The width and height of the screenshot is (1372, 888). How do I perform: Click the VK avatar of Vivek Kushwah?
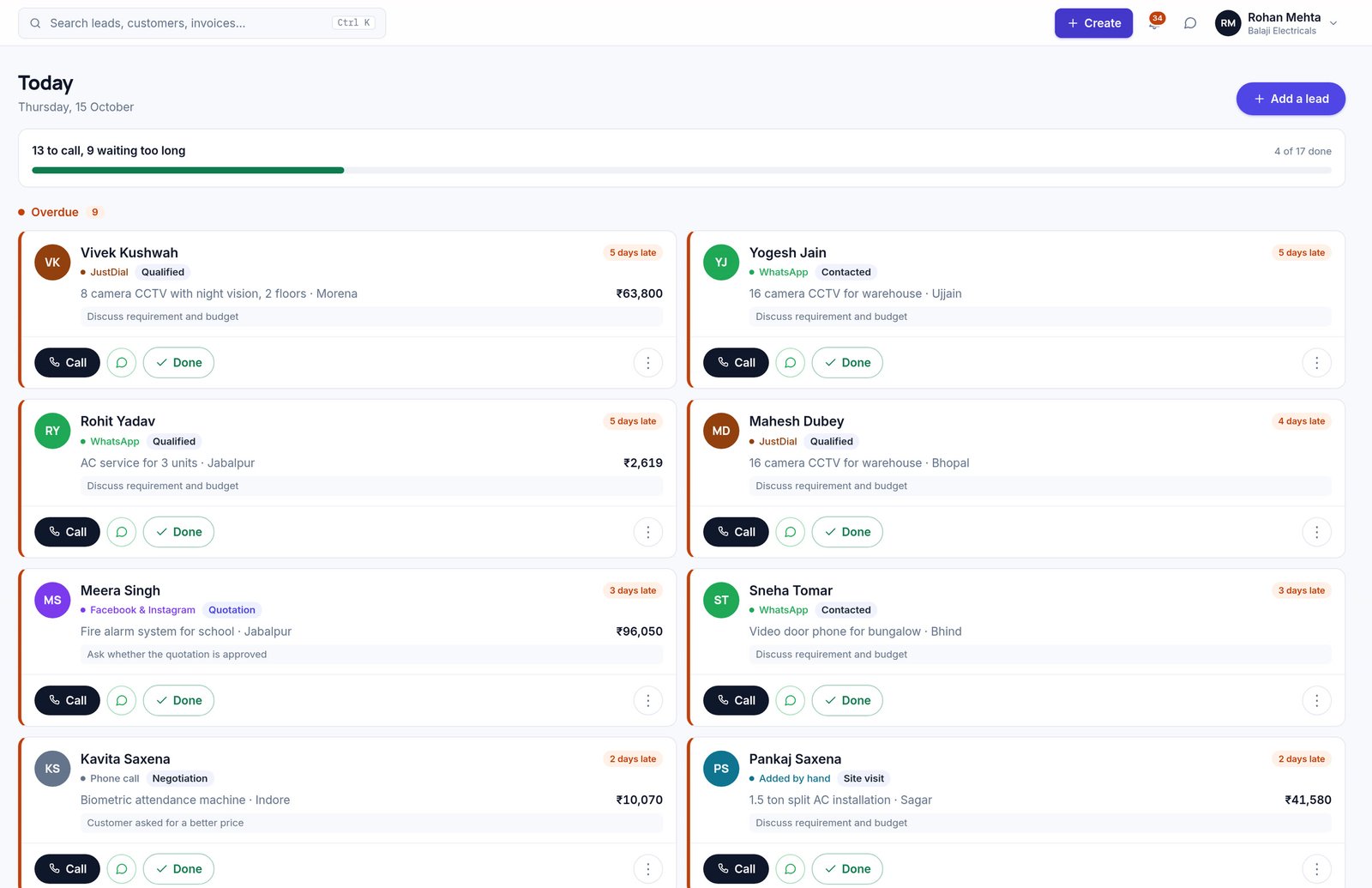tap(52, 263)
